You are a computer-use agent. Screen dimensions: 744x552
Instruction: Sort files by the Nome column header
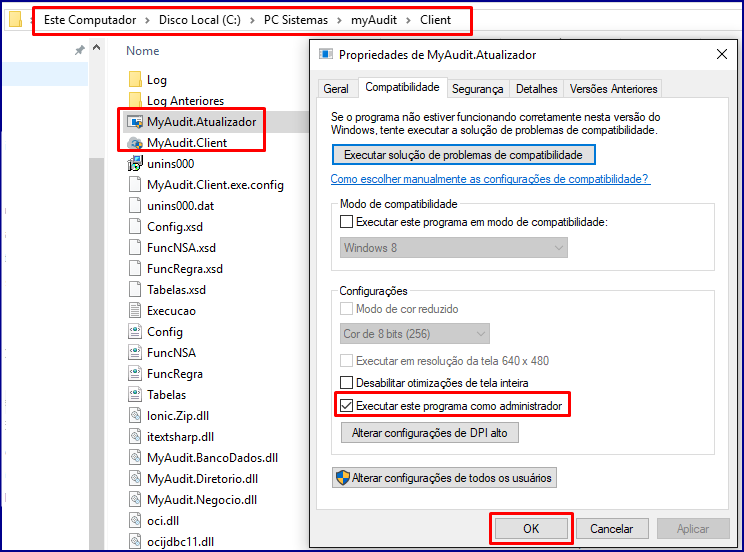pos(143,51)
